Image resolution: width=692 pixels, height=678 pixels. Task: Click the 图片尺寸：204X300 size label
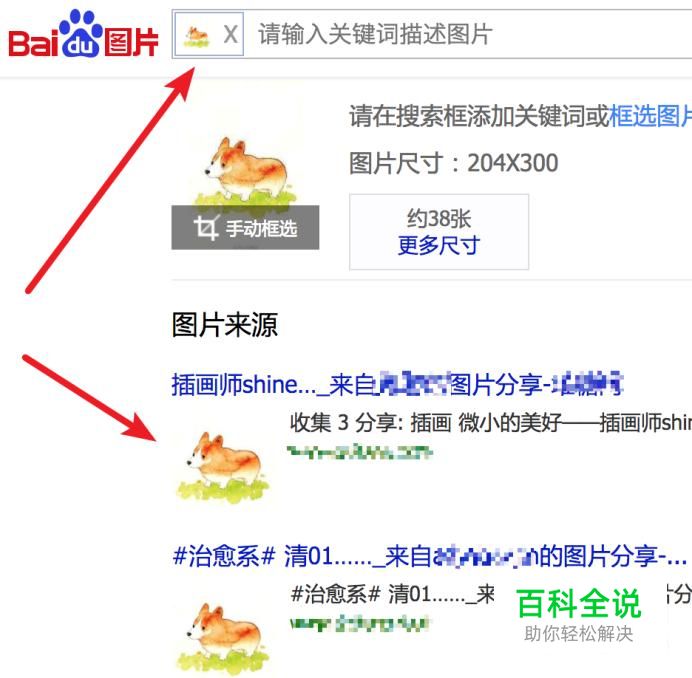453,163
